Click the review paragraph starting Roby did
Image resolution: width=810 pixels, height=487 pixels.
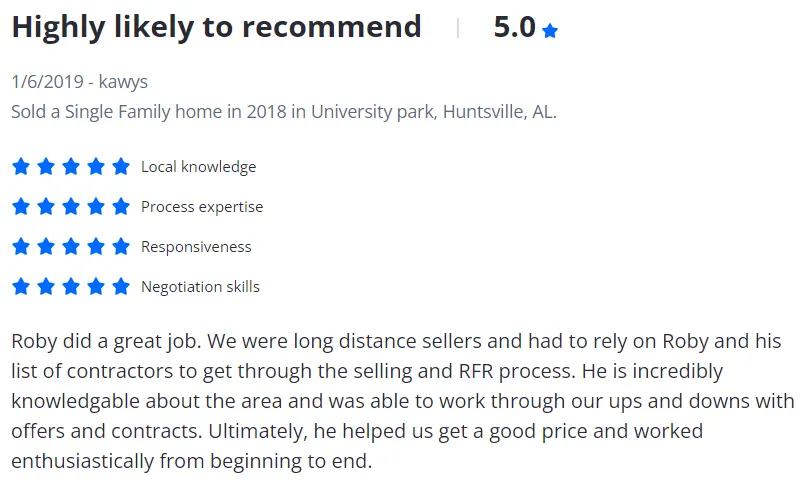403,401
